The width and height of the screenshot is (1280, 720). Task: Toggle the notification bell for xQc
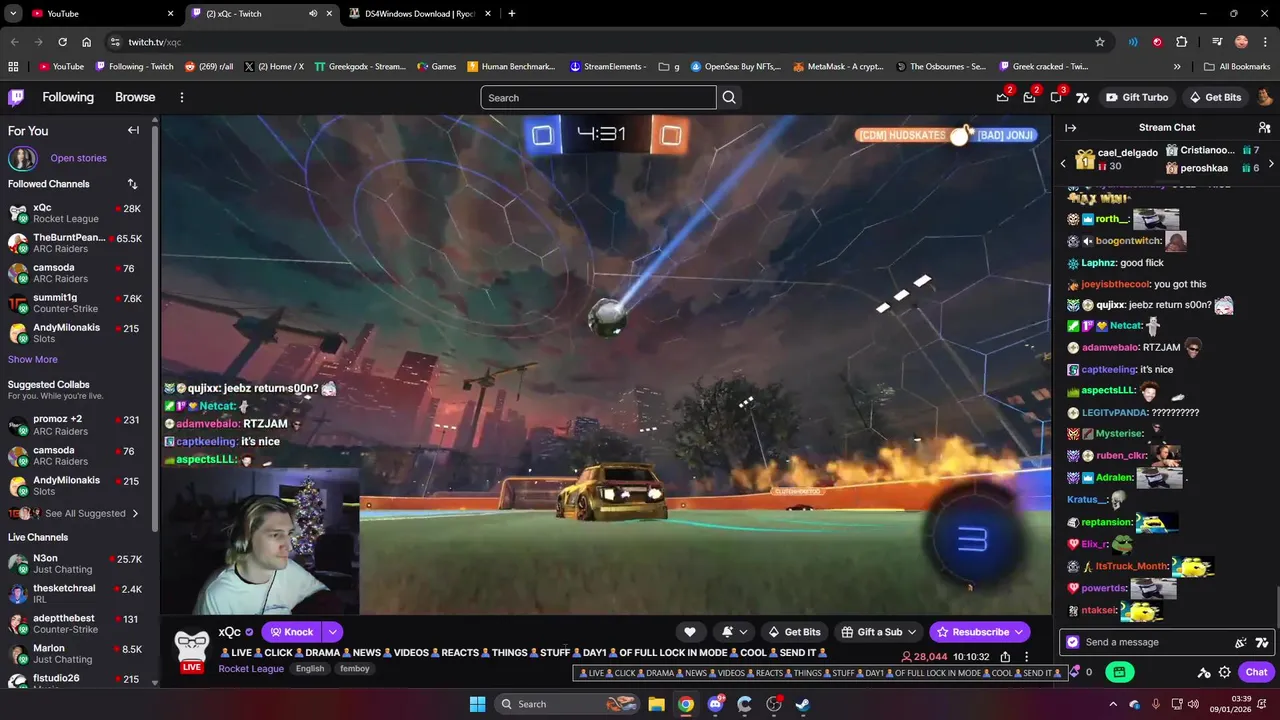tap(734, 632)
